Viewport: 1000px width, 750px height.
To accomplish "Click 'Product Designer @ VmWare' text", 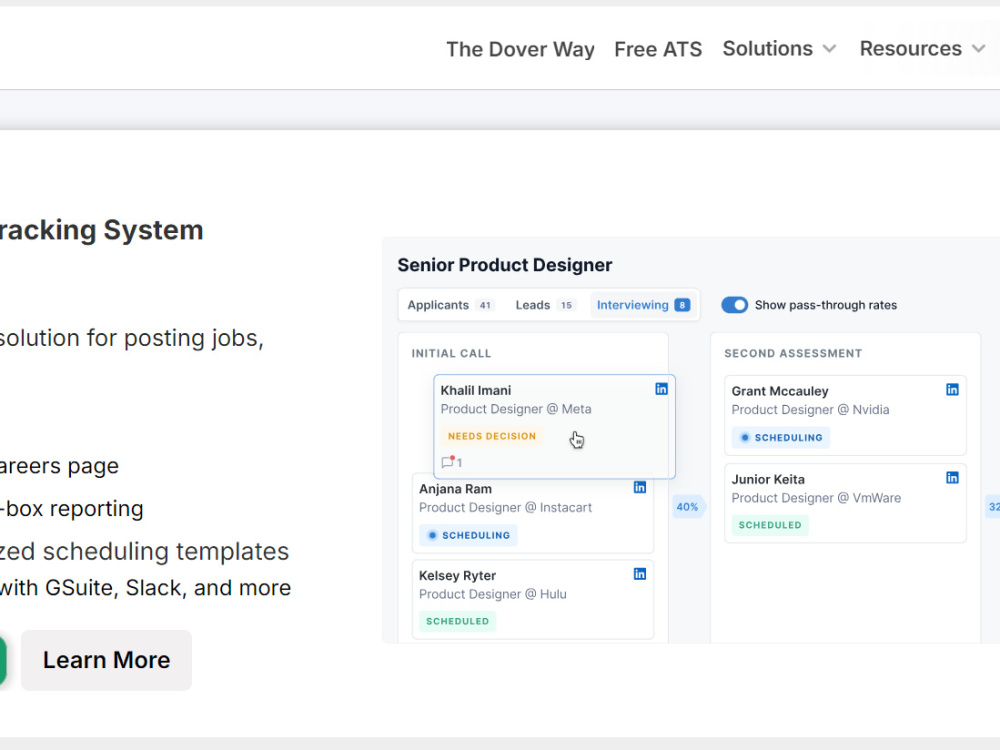I will point(816,497).
